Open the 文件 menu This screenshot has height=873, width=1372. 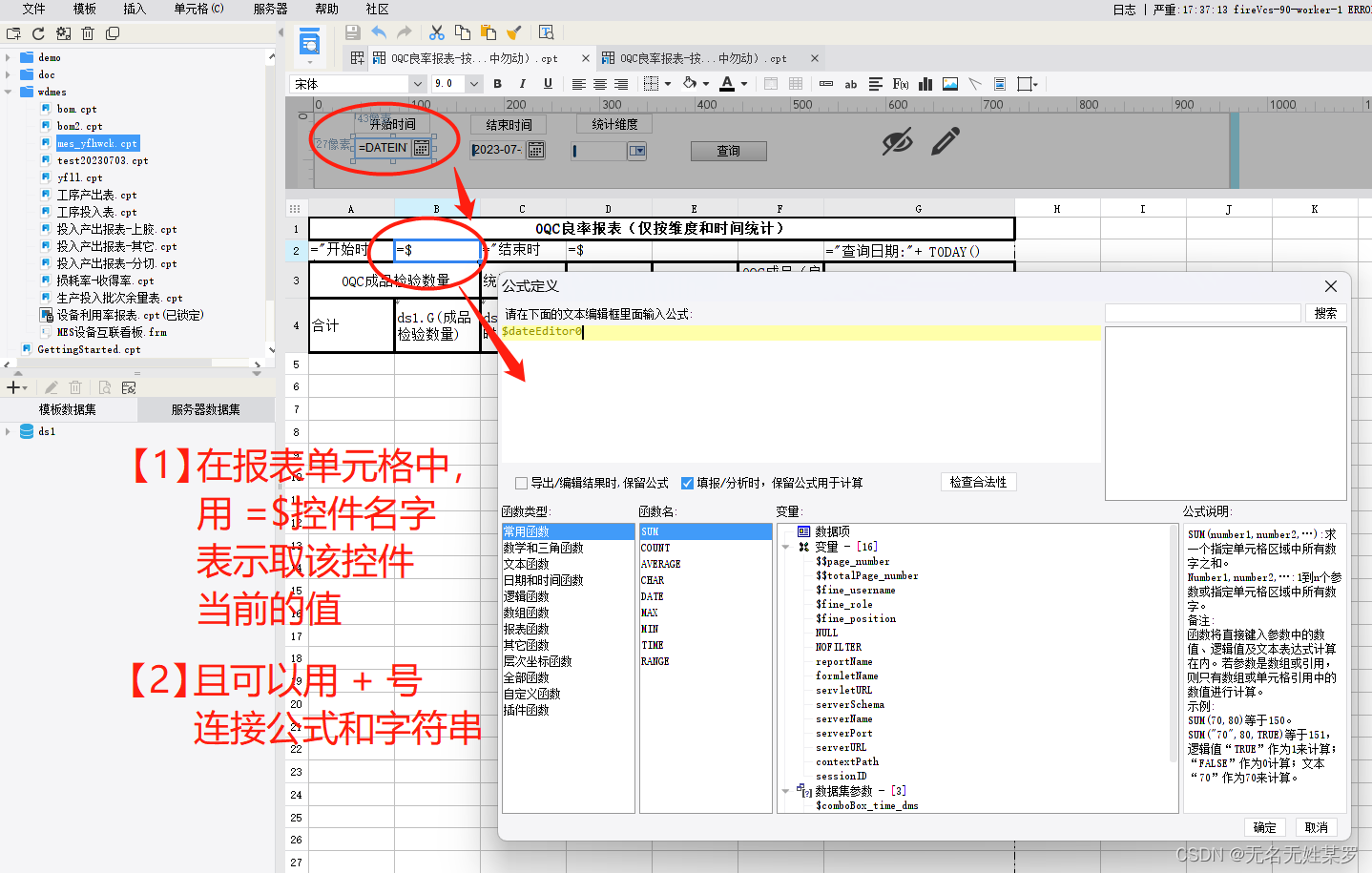coord(33,9)
